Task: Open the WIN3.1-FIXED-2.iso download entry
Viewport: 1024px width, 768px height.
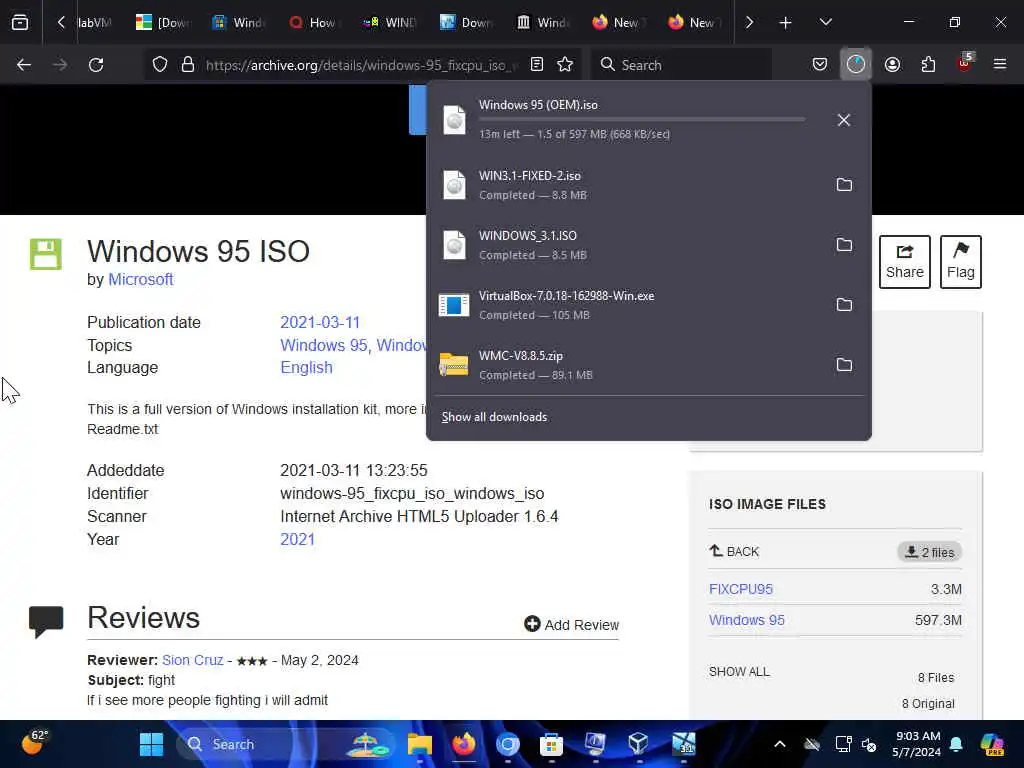Action: [x=627, y=185]
